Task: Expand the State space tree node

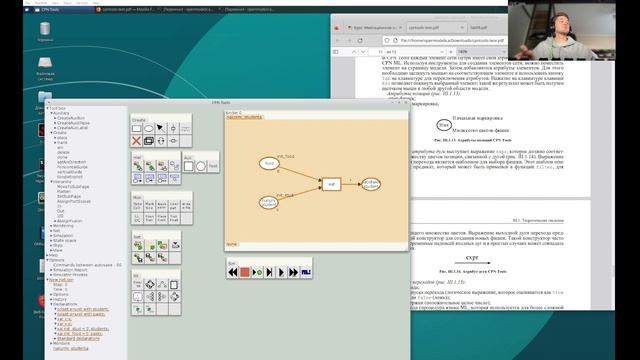Action: (51, 240)
